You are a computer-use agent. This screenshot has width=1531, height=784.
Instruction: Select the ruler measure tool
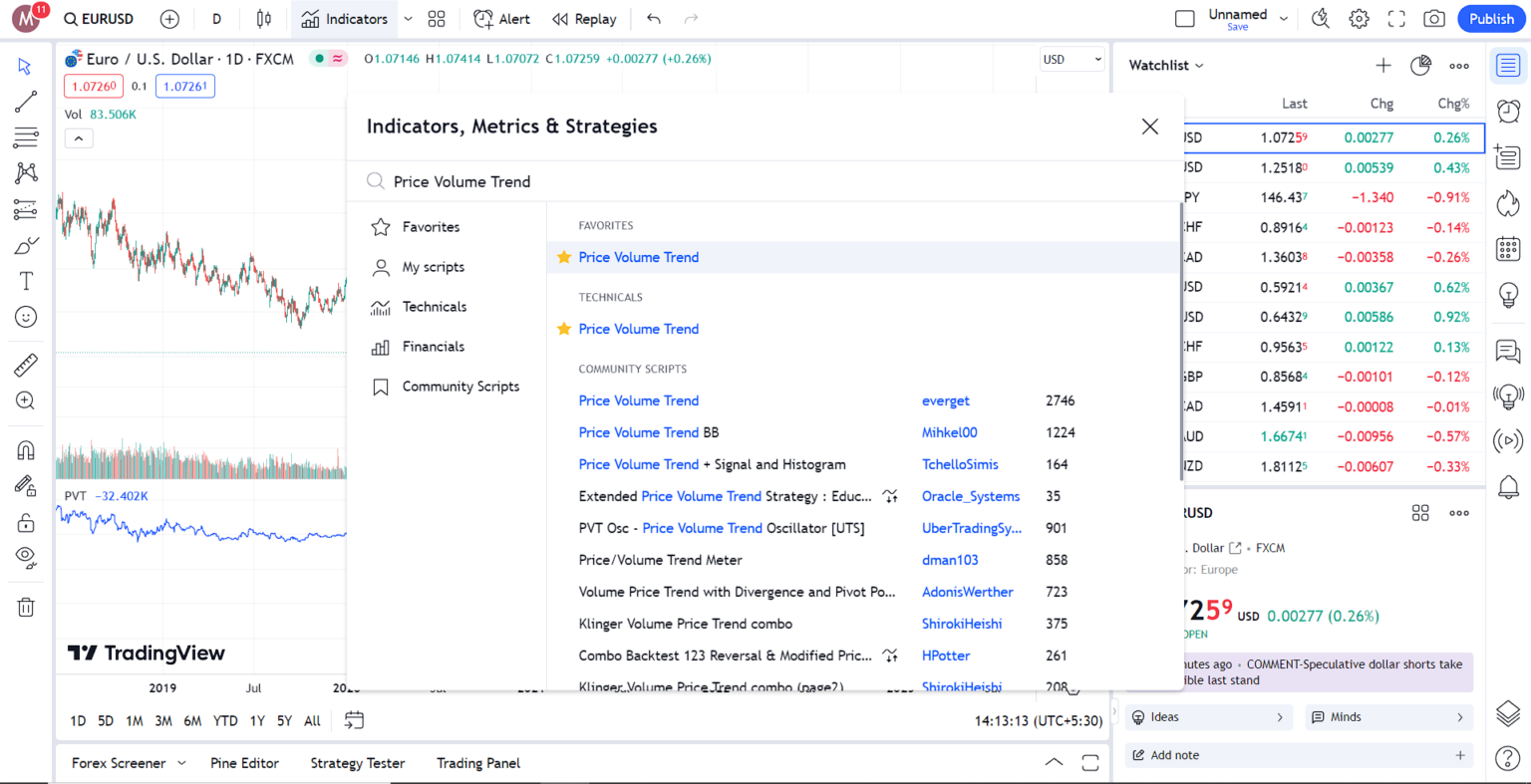26,366
